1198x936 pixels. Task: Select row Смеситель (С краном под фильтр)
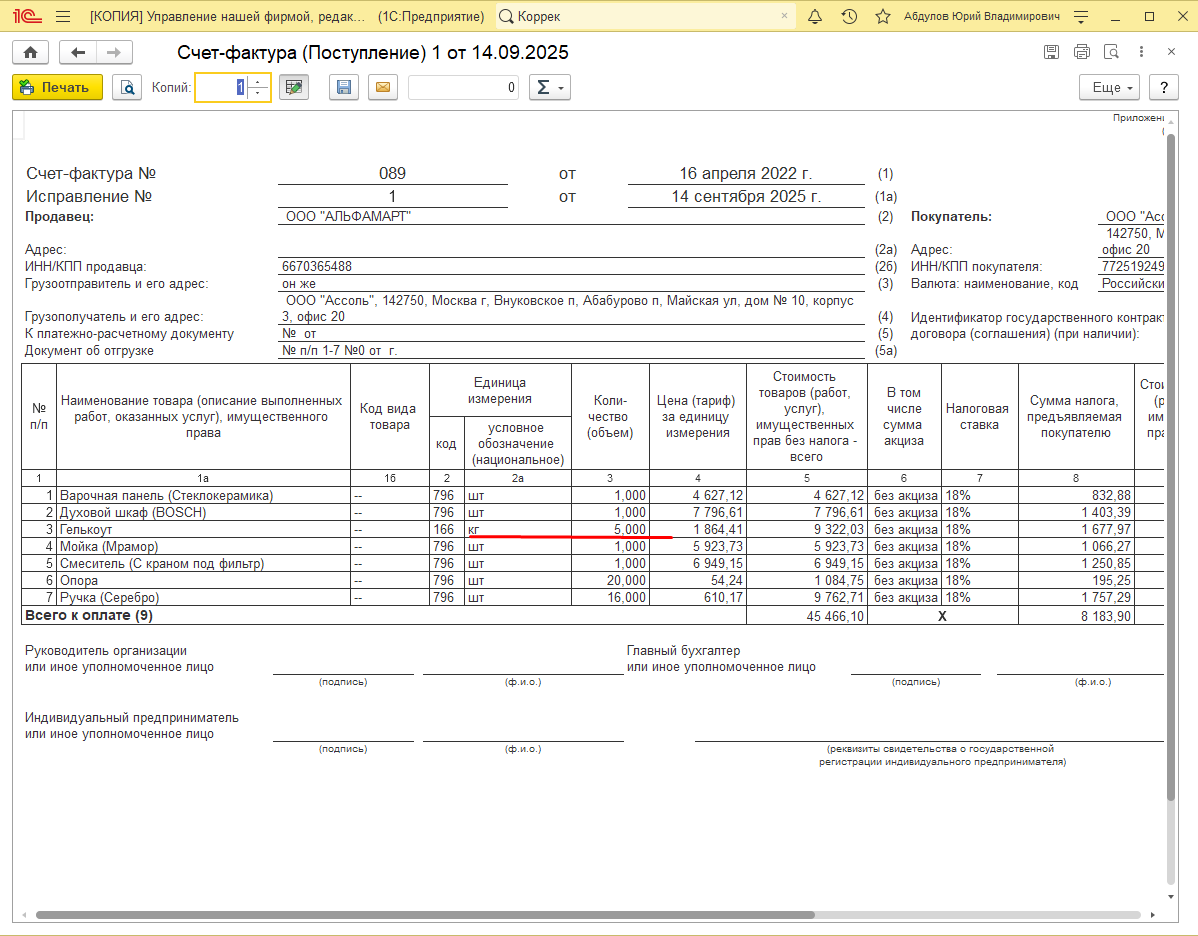[x=203, y=563]
